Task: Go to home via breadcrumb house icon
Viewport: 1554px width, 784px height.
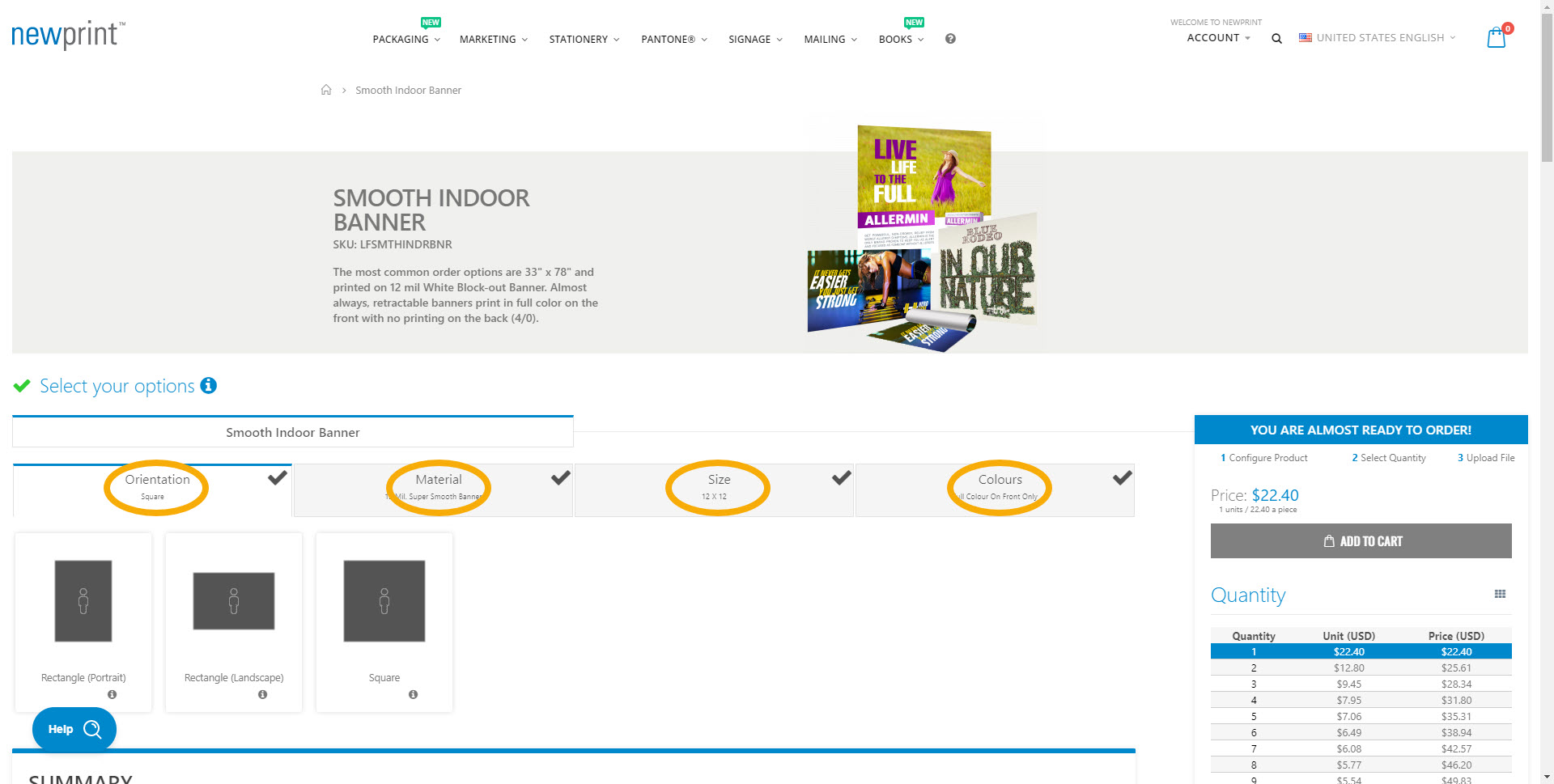Action: tap(326, 90)
